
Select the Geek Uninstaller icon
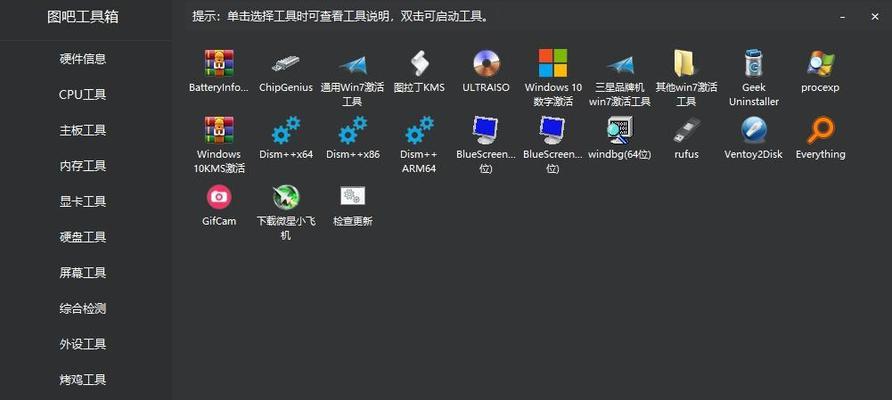coord(754,63)
